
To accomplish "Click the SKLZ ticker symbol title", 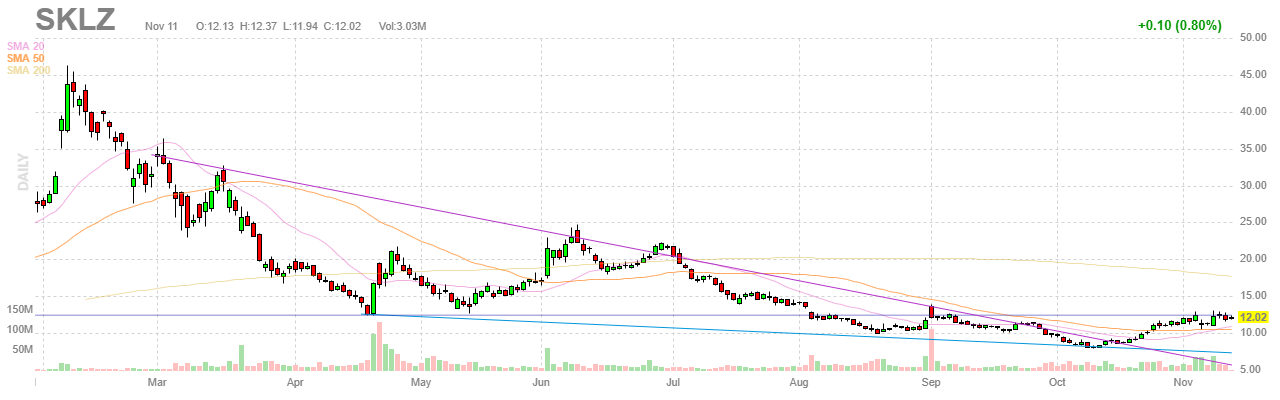I will [75, 19].
